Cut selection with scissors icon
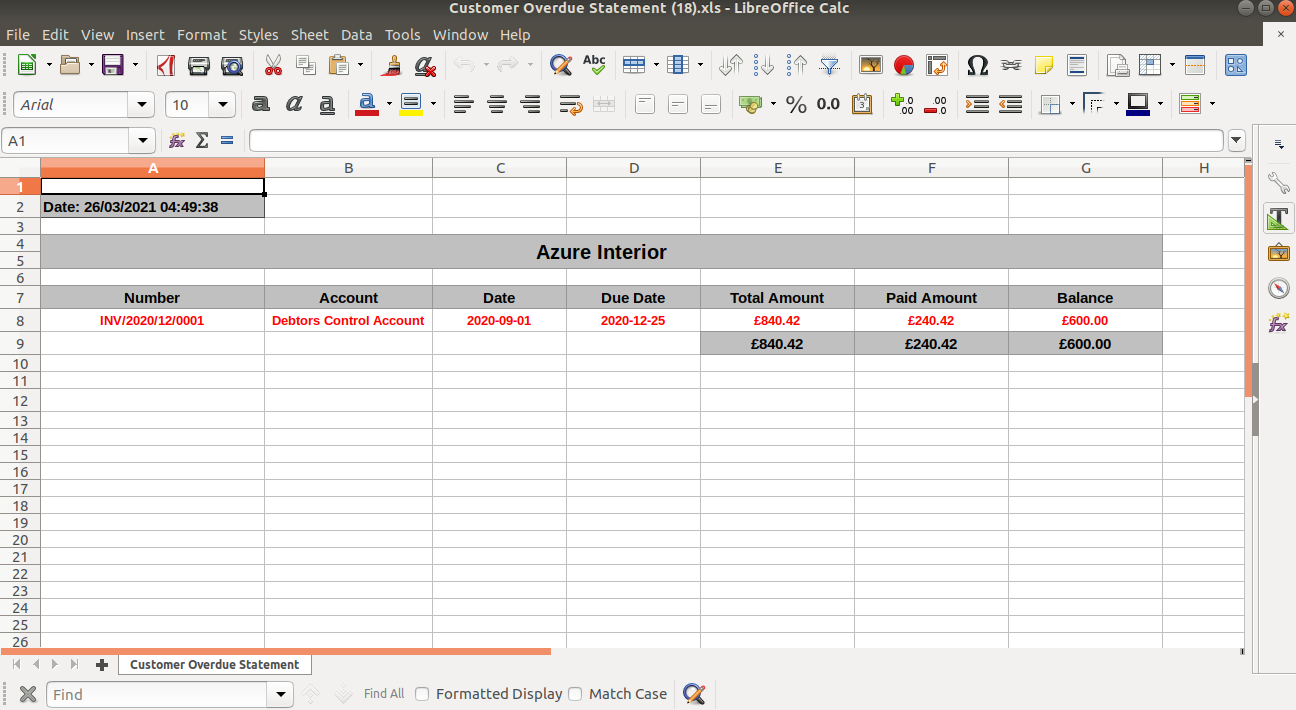Image resolution: width=1296 pixels, height=710 pixels. (273, 66)
